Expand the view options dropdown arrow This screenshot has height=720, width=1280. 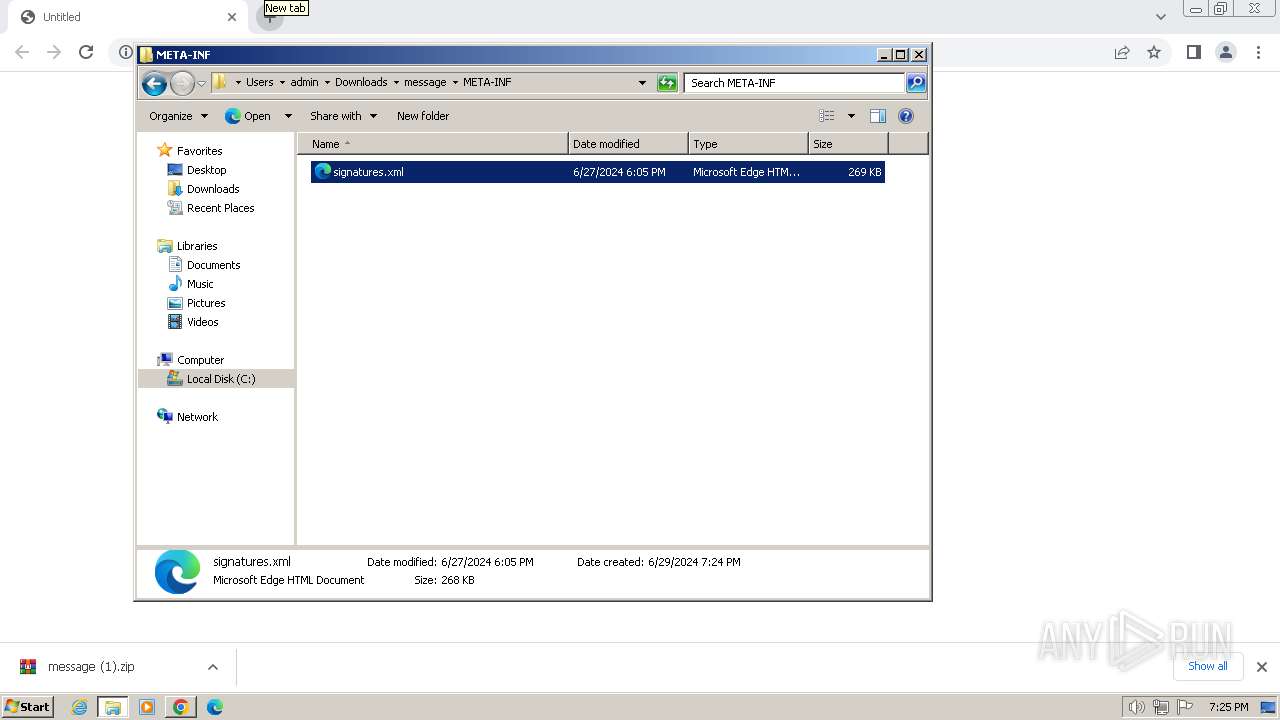click(851, 116)
